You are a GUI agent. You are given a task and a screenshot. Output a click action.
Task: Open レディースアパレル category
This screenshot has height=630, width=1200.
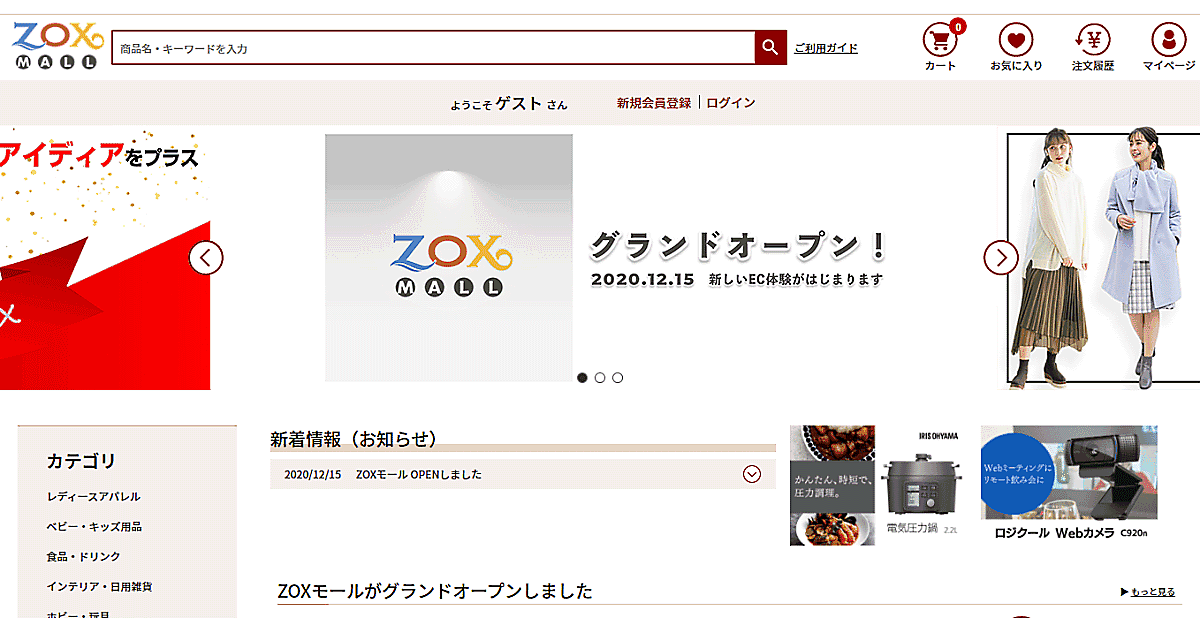coord(93,497)
